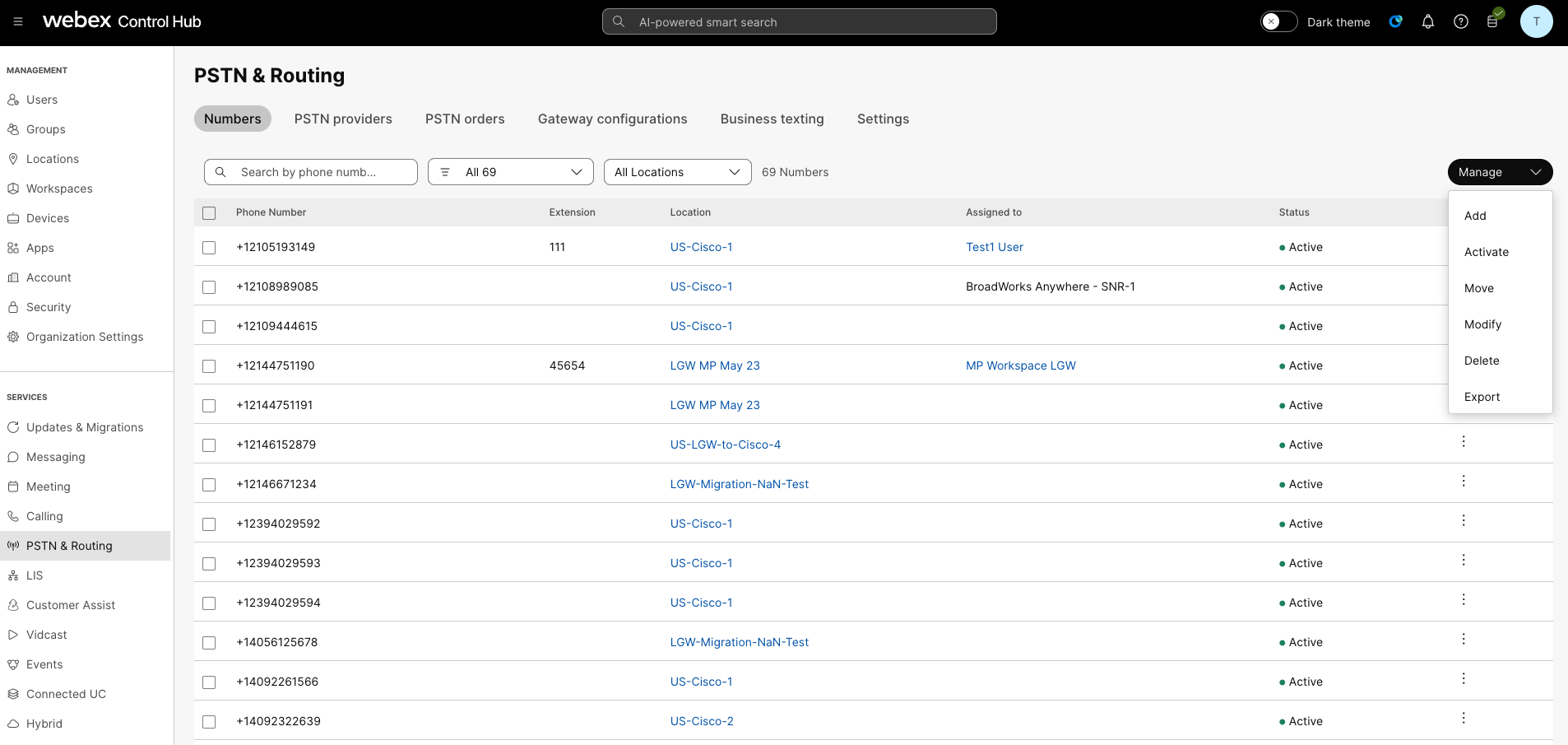Viewport: 1568px width, 745px height.
Task: Open the hamburger navigation menu
Action: click(18, 21)
